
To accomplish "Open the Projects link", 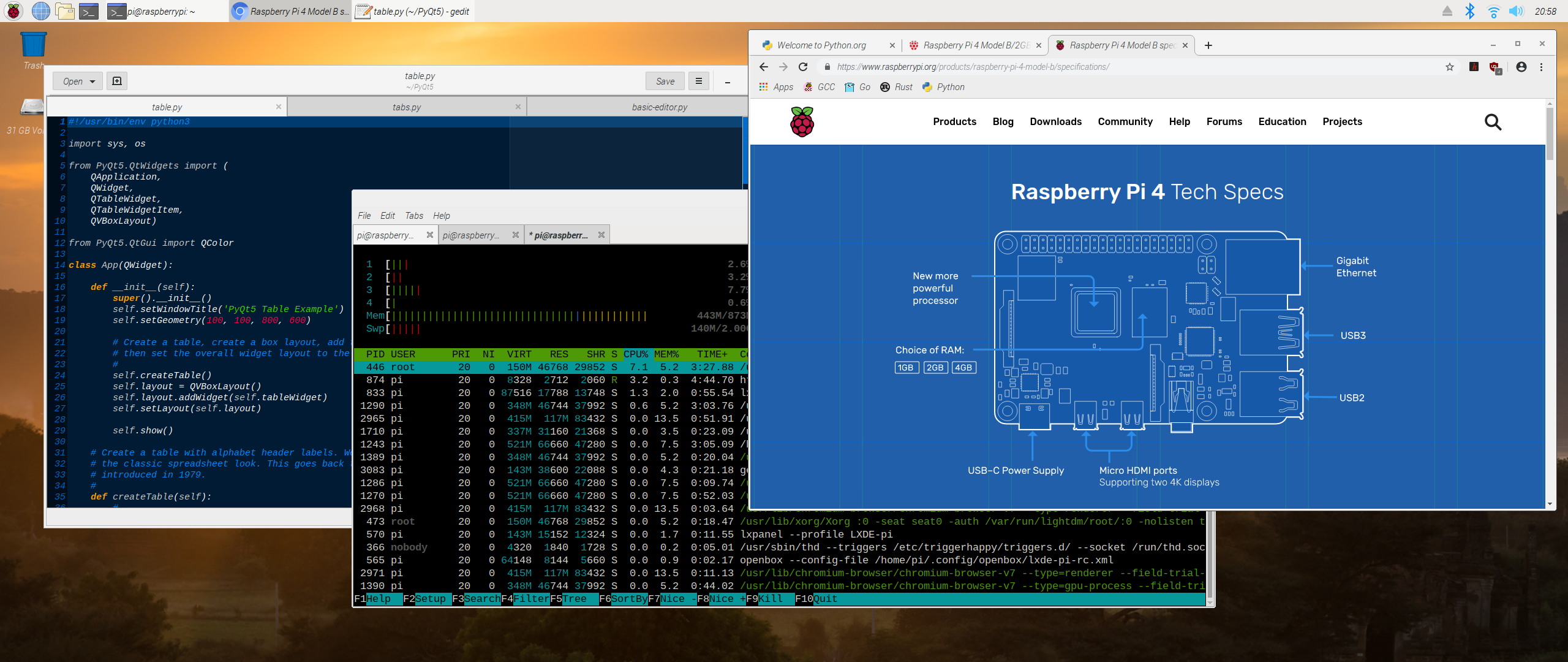I will click(1342, 121).
